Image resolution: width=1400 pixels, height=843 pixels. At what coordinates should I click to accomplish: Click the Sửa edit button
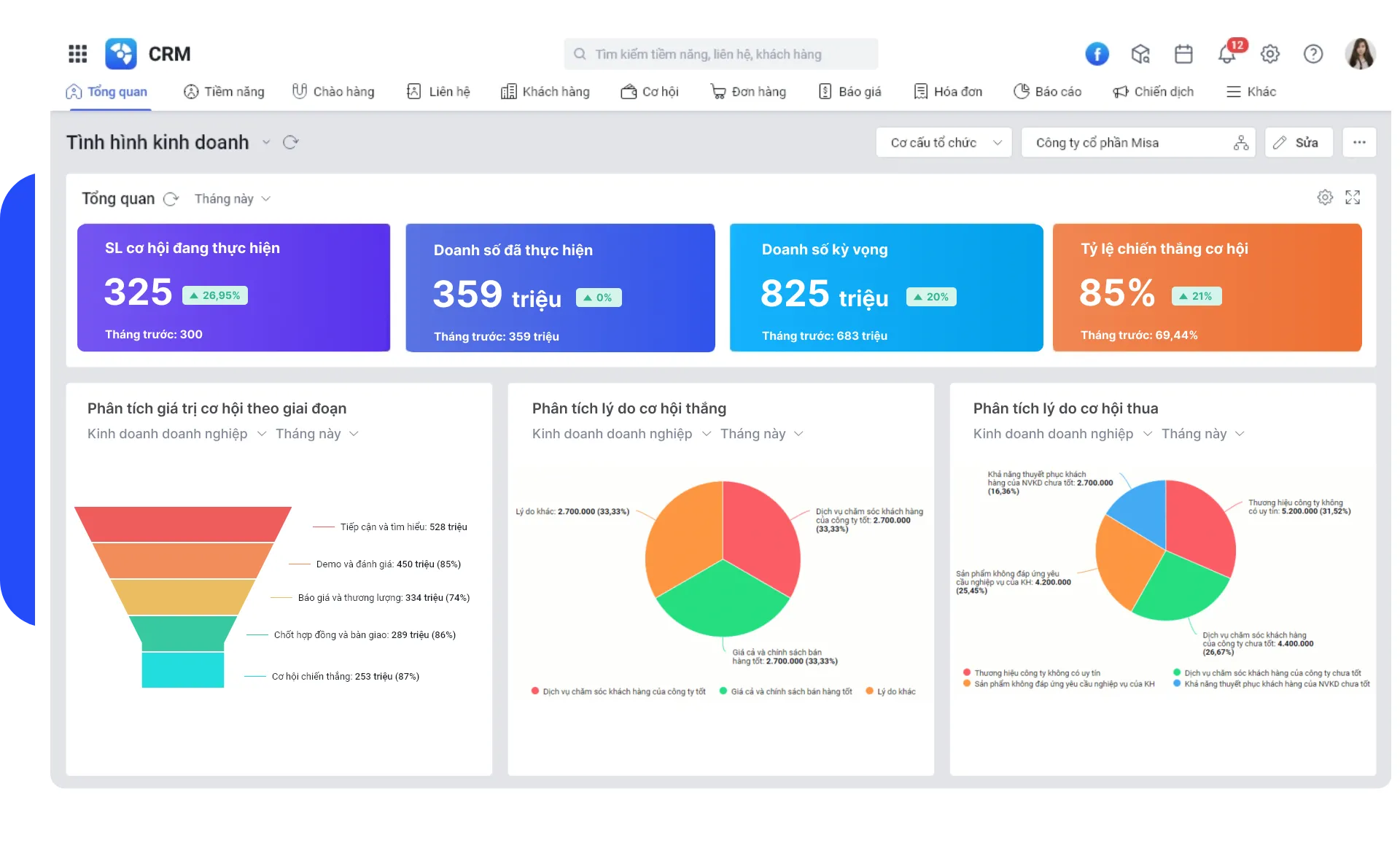point(1298,143)
